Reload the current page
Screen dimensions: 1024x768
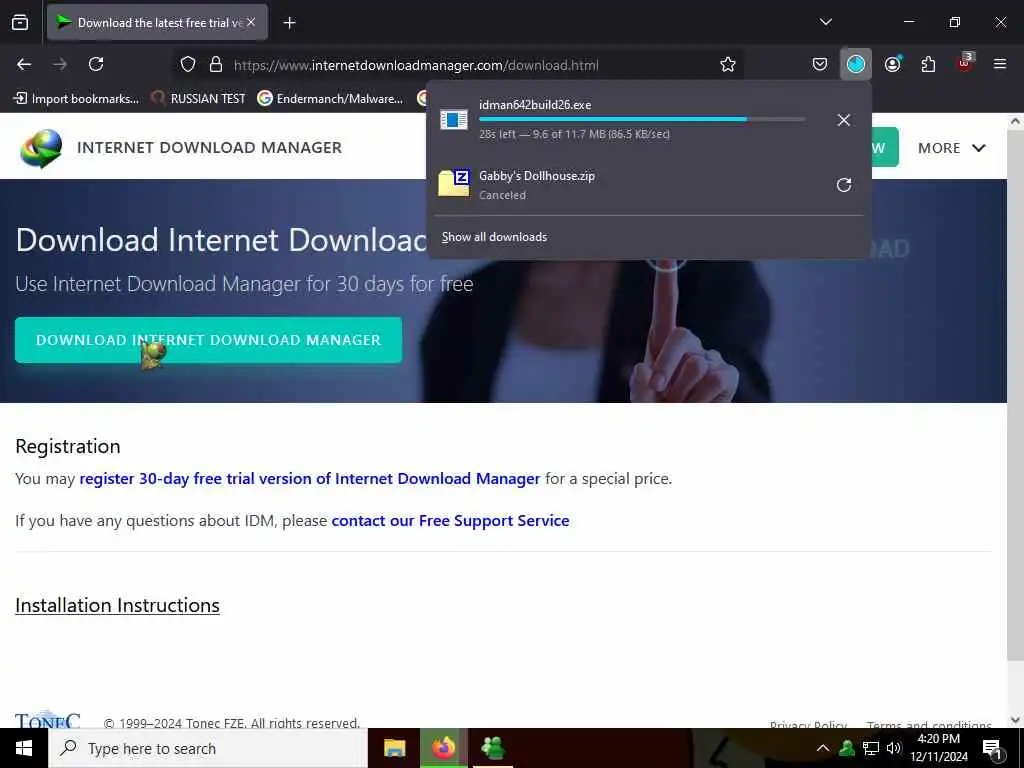(x=96, y=64)
